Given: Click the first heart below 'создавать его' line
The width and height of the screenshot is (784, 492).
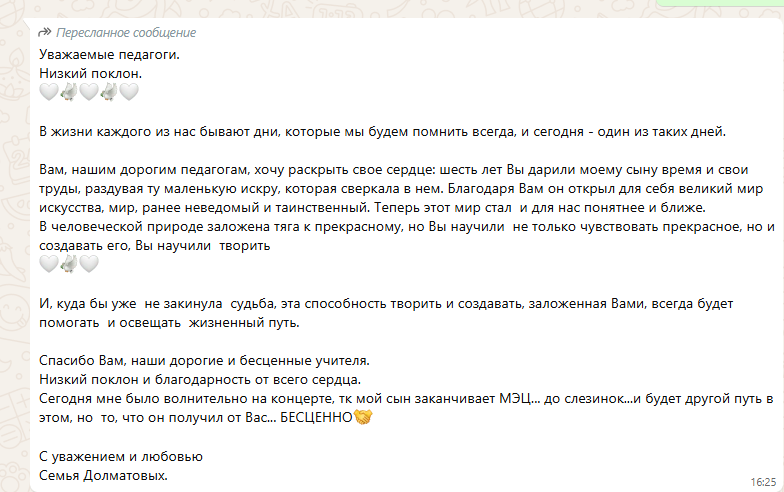Looking at the screenshot, I should 49,264.
